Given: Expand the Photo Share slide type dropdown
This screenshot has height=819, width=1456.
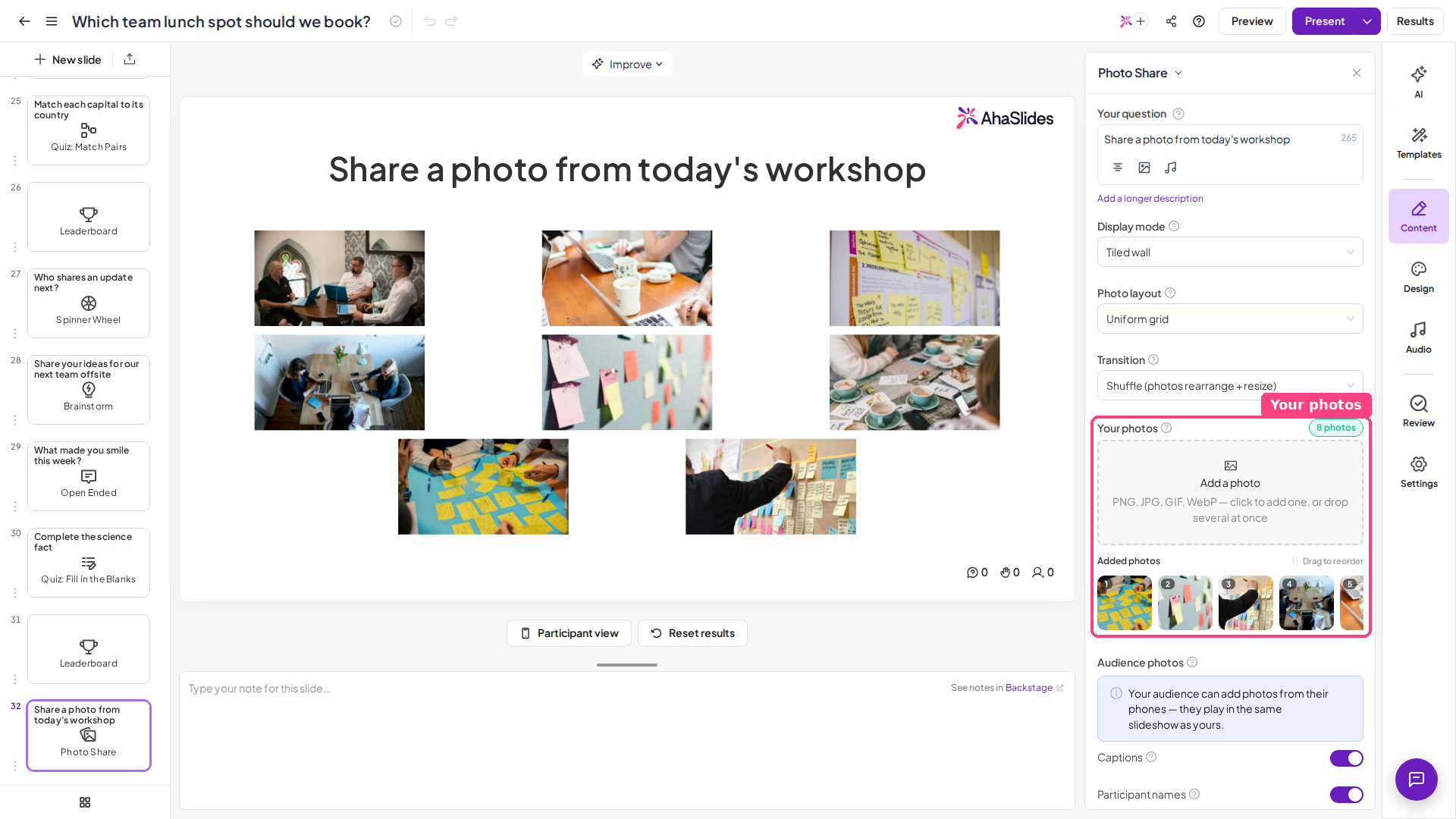Looking at the screenshot, I should pyautogui.click(x=1140, y=73).
